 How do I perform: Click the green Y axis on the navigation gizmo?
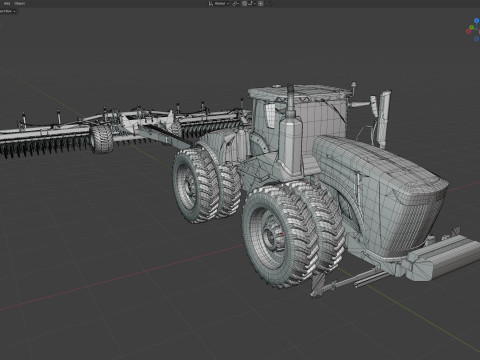pos(472,27)
